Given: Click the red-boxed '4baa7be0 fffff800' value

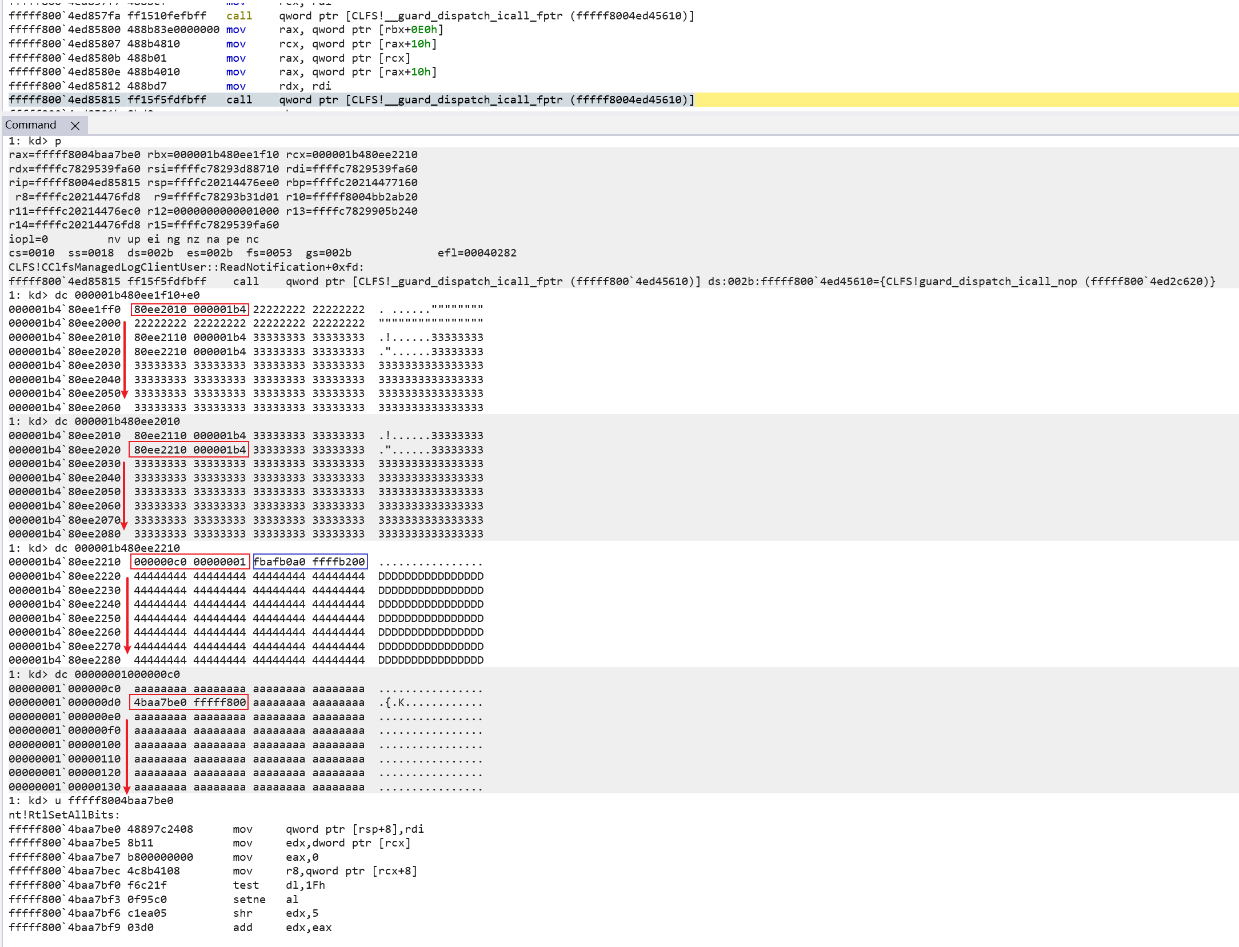Looking at the screenshot, I should tap(189, 703).
